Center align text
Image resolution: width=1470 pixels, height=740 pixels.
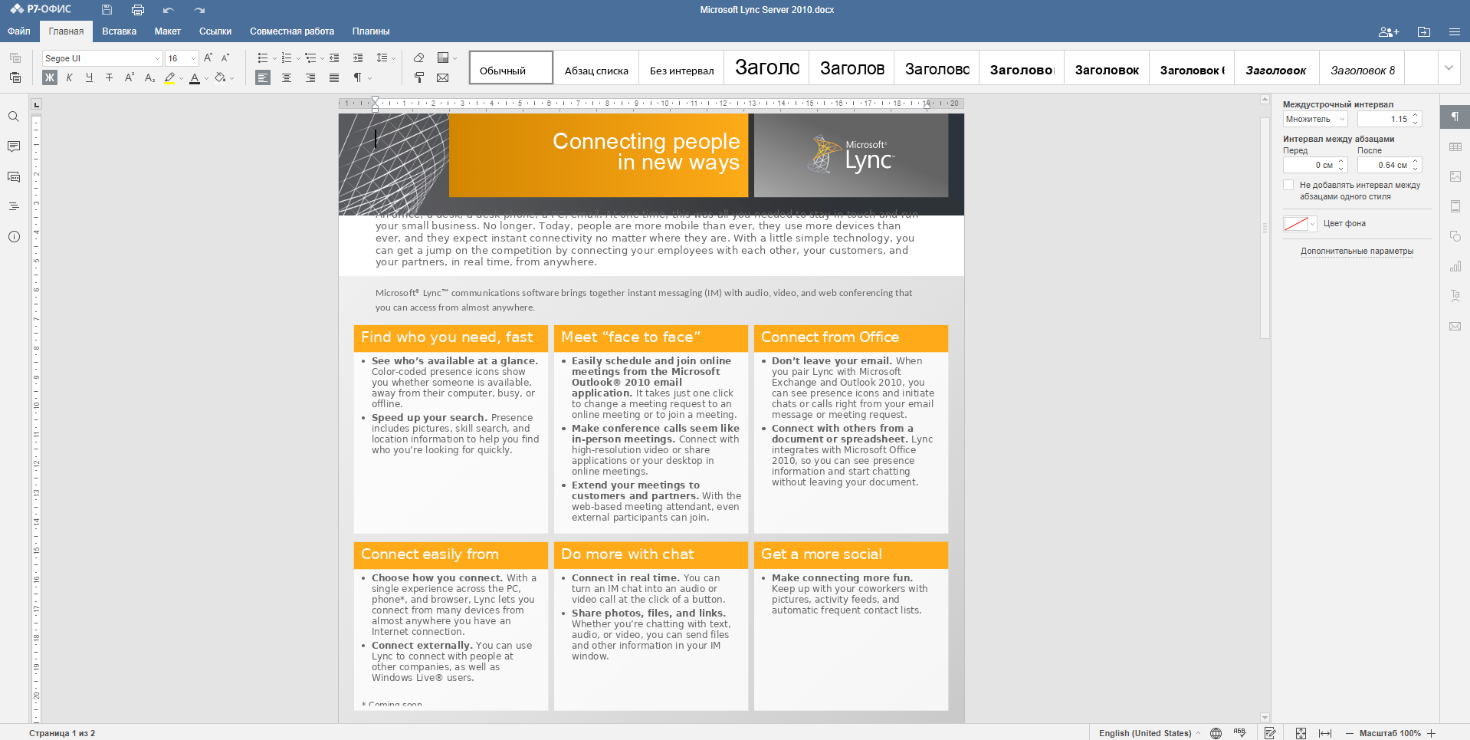pos(286,77)
